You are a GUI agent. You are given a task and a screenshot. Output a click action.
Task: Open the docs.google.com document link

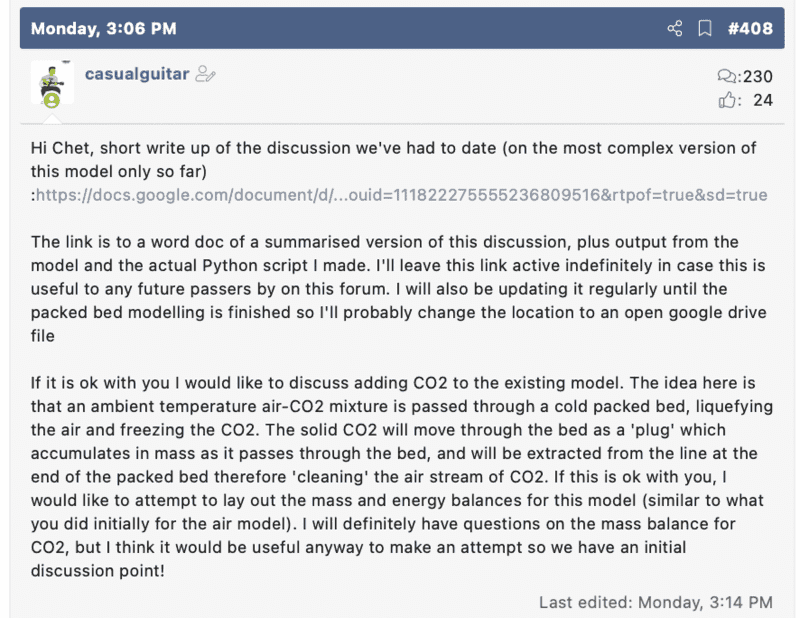pos(401,195)
